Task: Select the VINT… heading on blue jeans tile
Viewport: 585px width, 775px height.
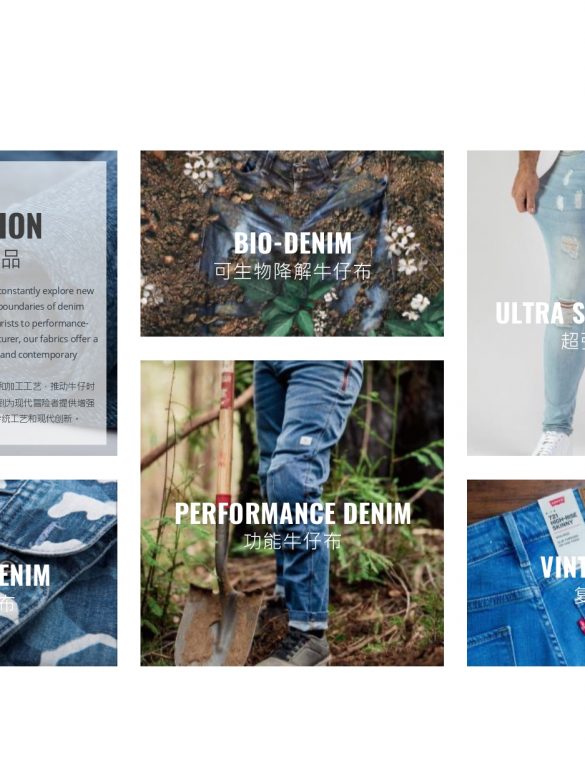Action: coord(563,567)
